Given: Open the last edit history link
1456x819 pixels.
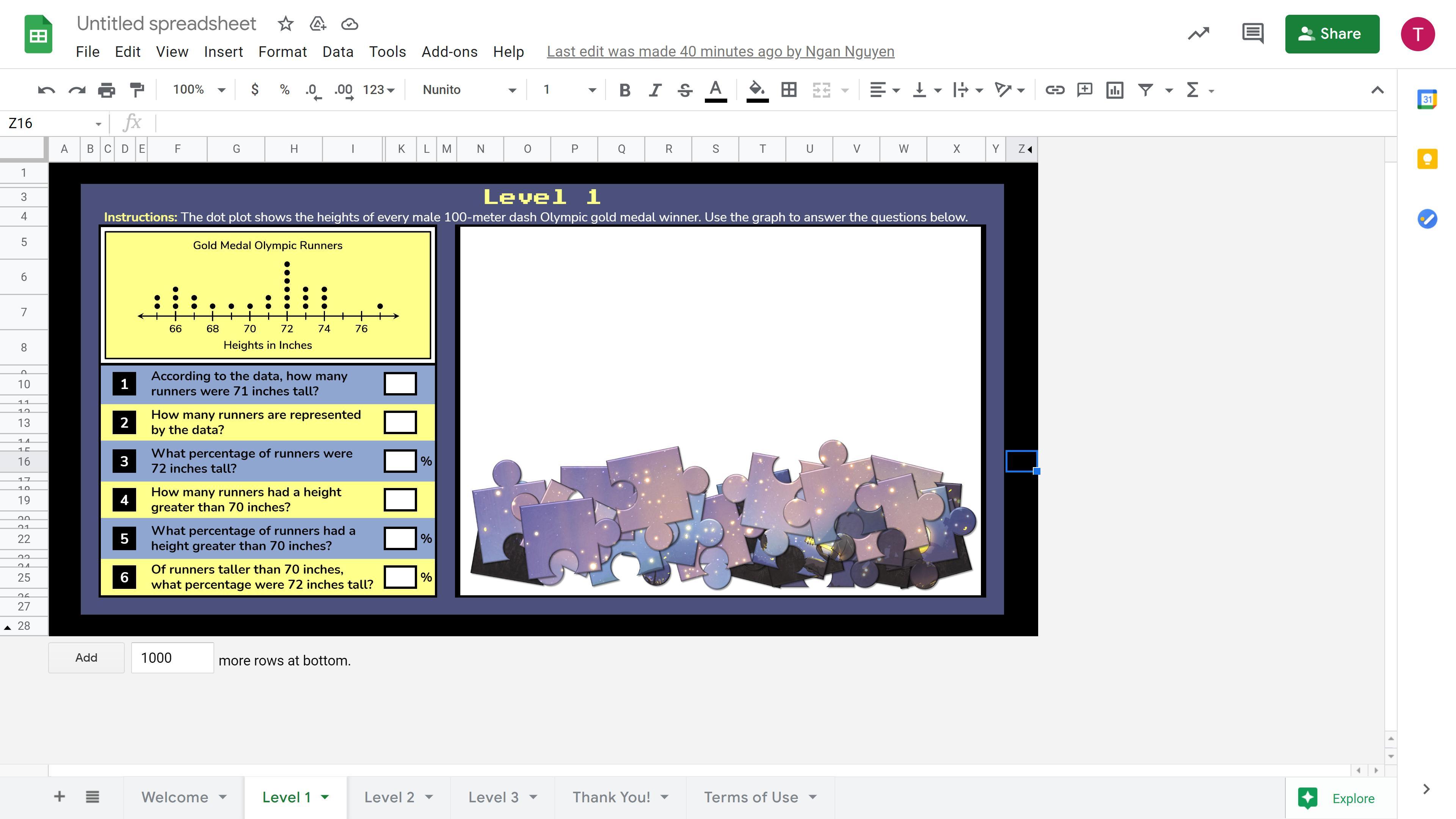Looking at the screenshot, I should pyautogui.click(x=720, y=52).
